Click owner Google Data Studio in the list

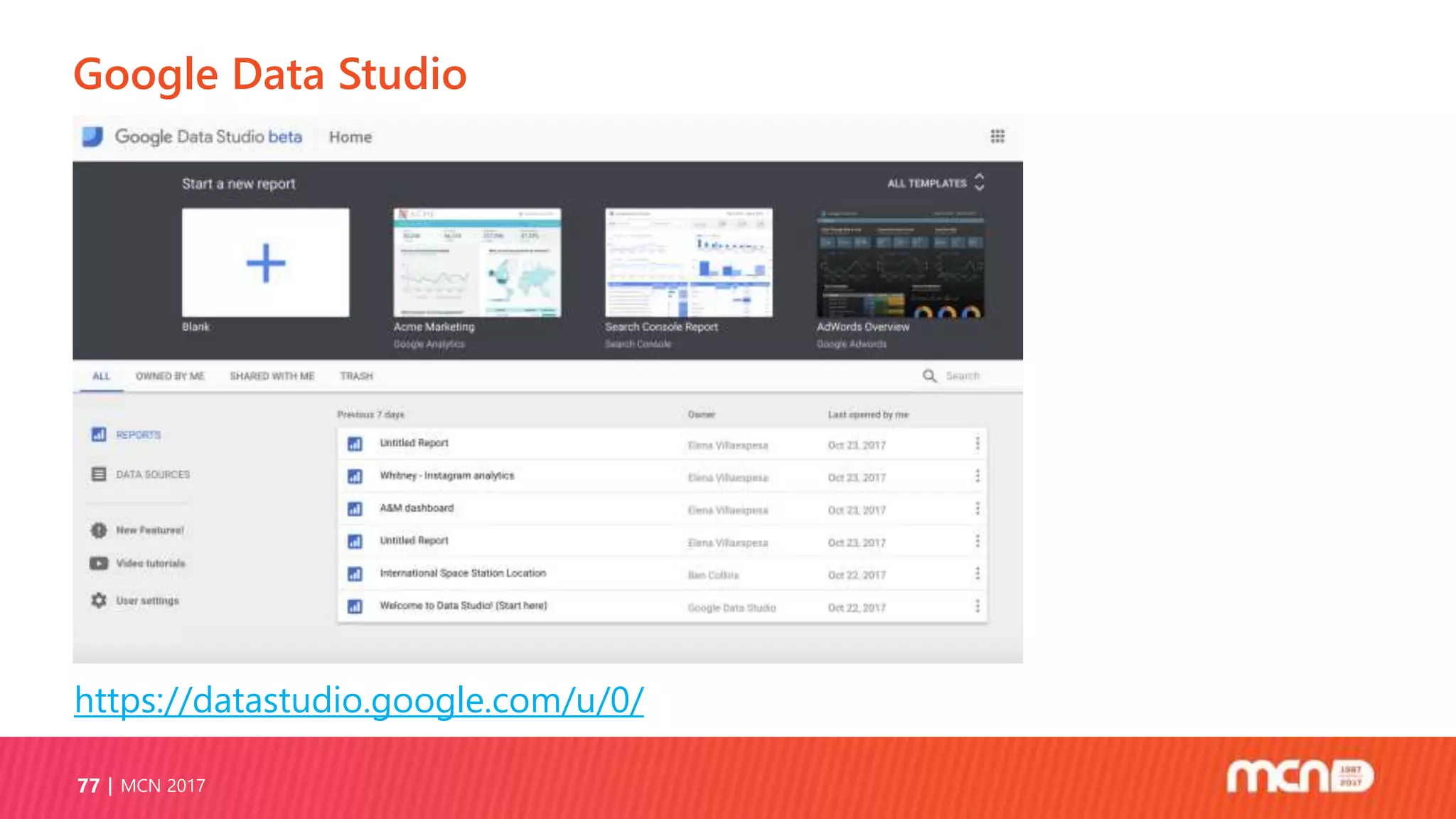point(732,608)
